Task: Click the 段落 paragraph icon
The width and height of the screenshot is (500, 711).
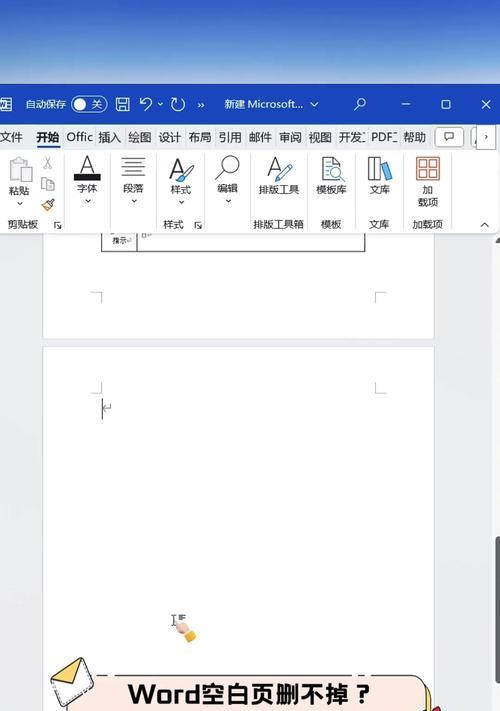Action: [133, 167]
